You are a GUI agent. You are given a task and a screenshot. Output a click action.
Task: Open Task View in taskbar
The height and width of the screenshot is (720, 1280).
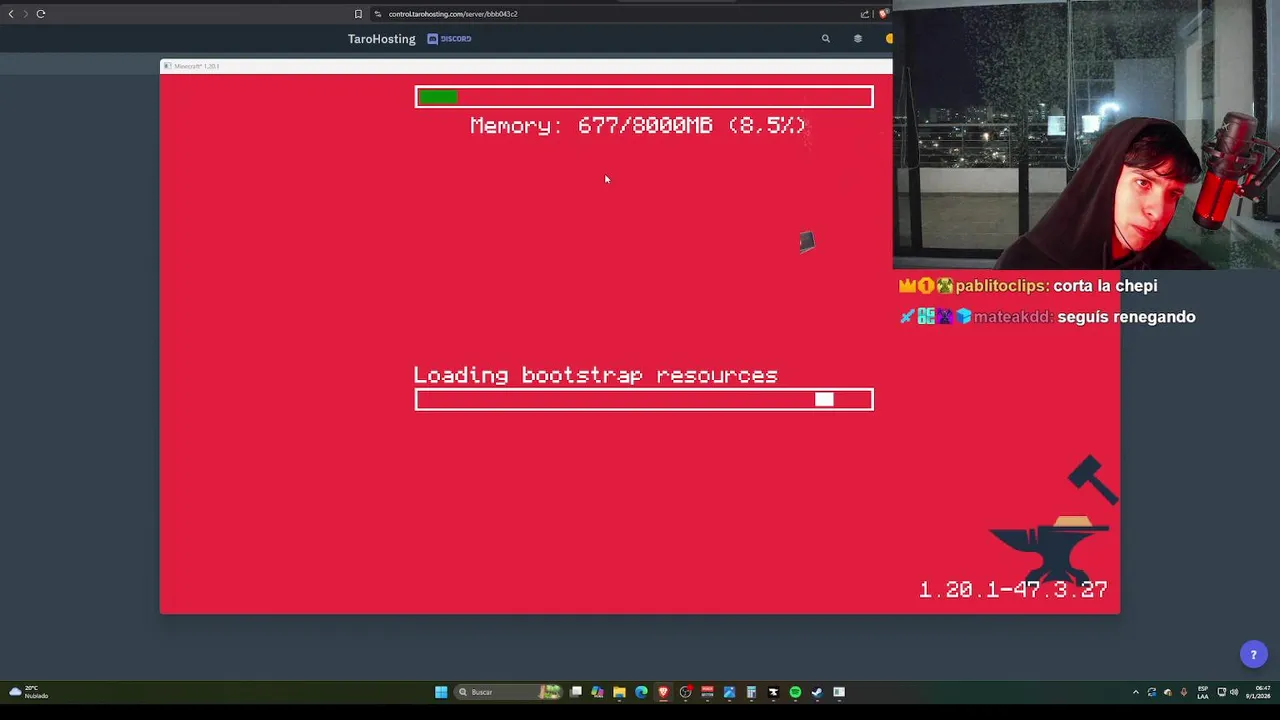[x=576, y=692]
